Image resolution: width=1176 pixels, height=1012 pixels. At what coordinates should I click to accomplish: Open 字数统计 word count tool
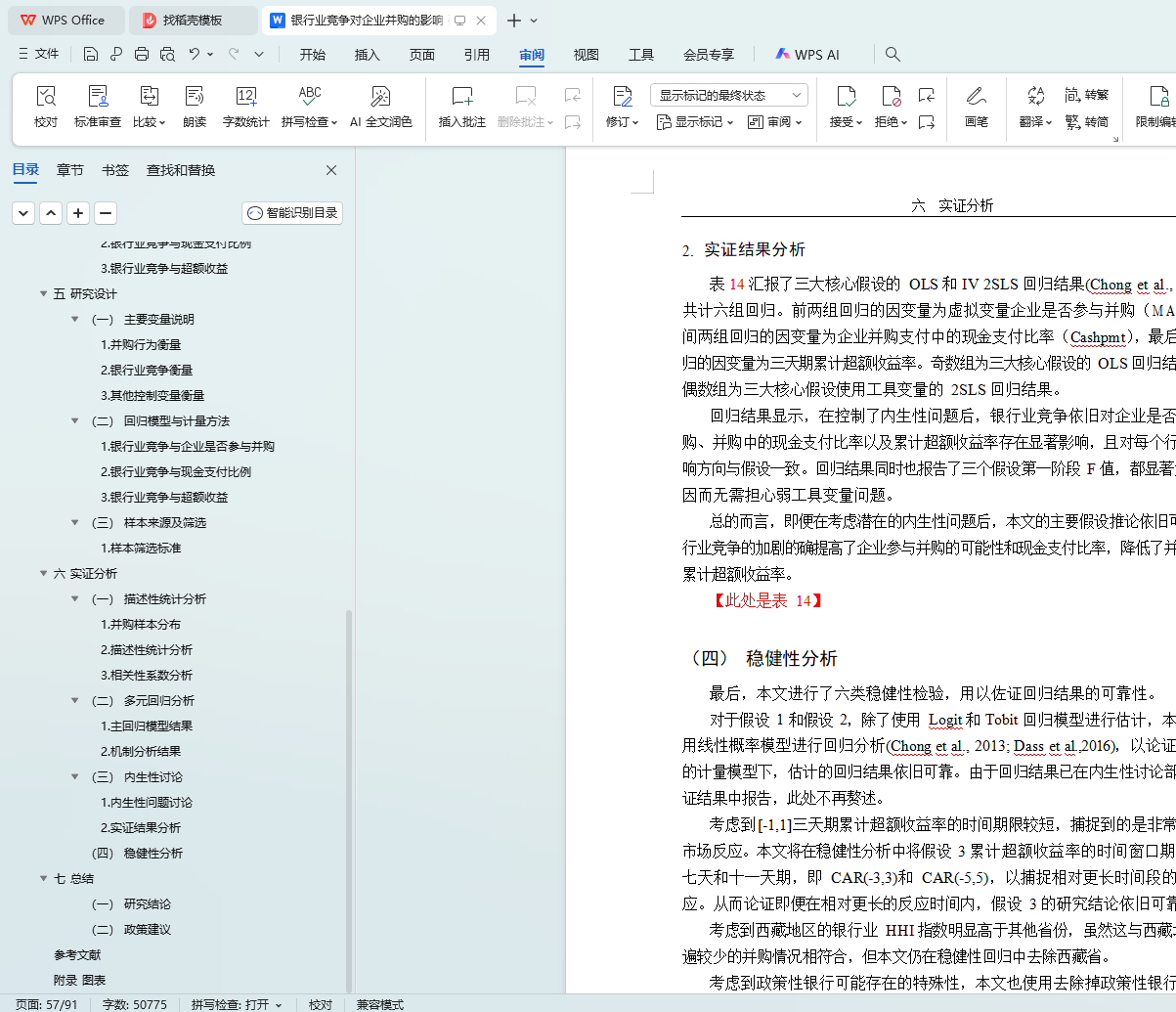246,108
